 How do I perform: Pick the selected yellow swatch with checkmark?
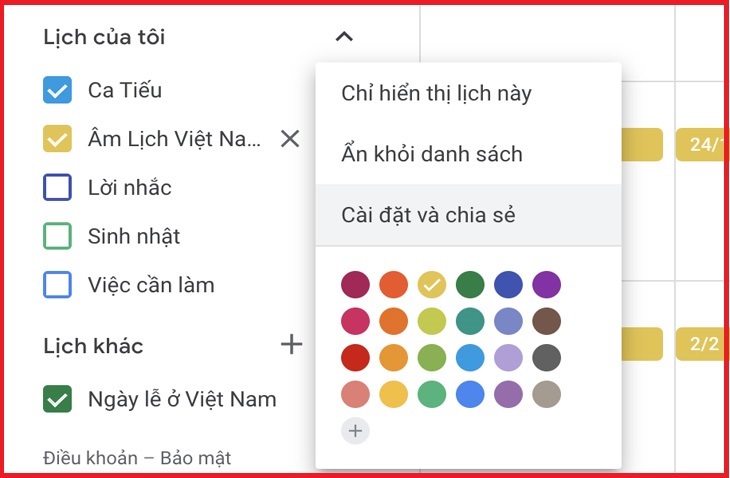pyautogui.click(x=431, y=285)
